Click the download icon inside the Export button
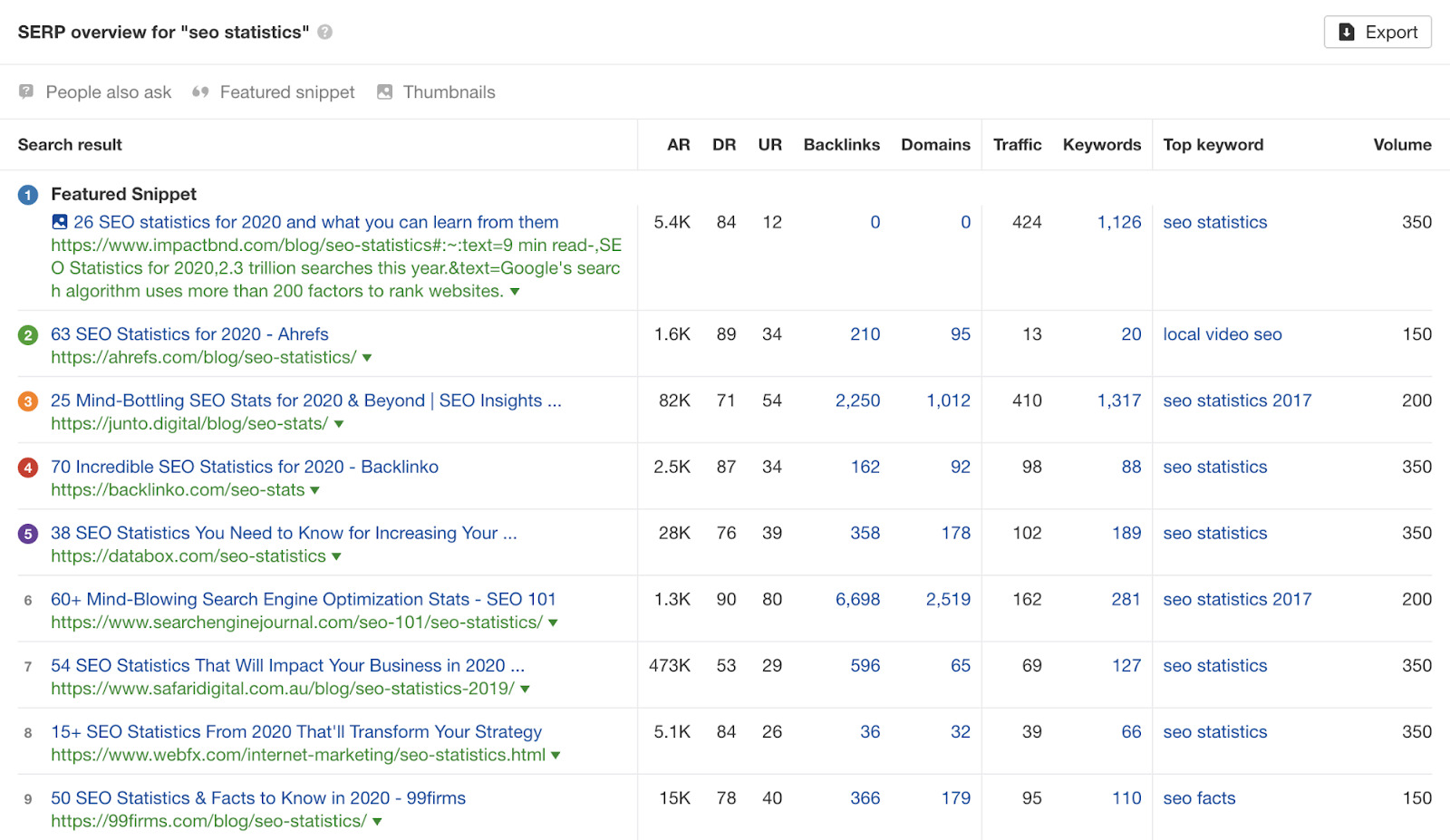 click(1347, 32)
